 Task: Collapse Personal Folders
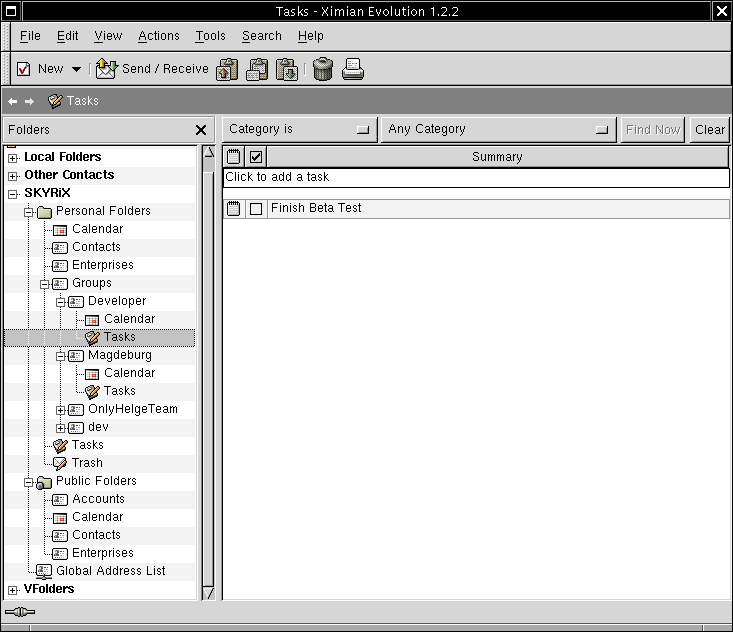point(29,212)
